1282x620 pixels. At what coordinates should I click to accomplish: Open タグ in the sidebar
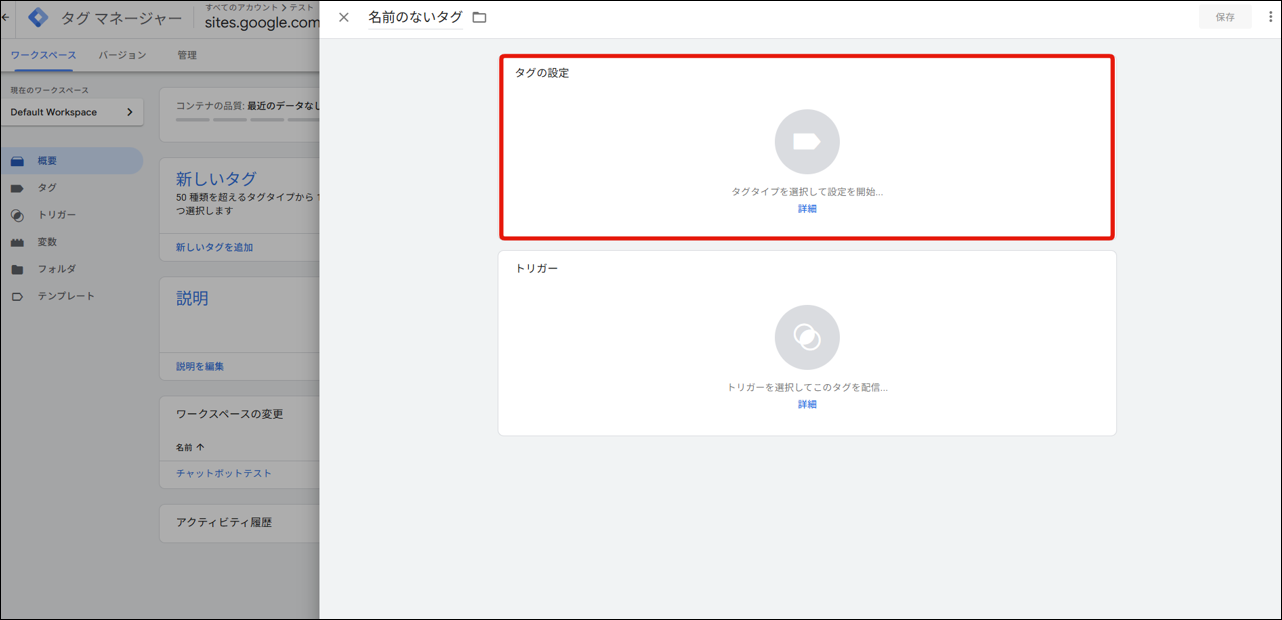pos(47,188)
